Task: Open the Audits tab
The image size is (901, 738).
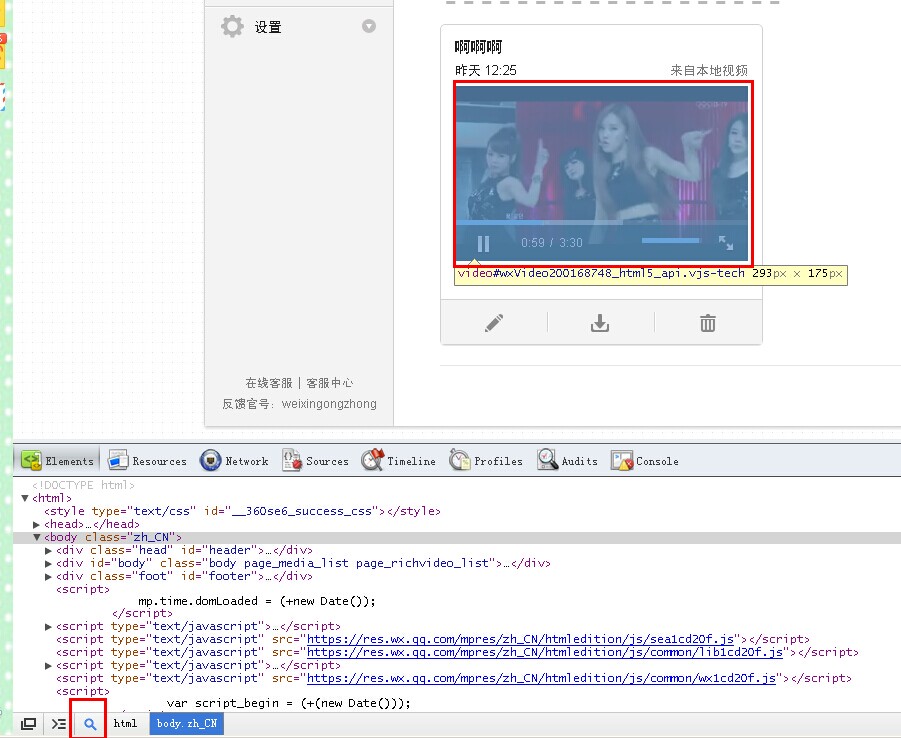Action: pyautogui.click(x=567, y=461)
